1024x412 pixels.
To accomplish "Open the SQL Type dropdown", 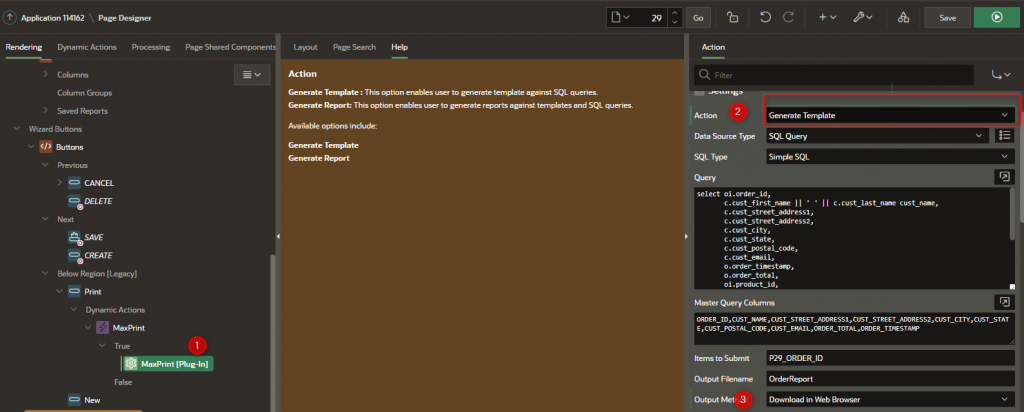I will pyautogui.click(x=890, y=156).
